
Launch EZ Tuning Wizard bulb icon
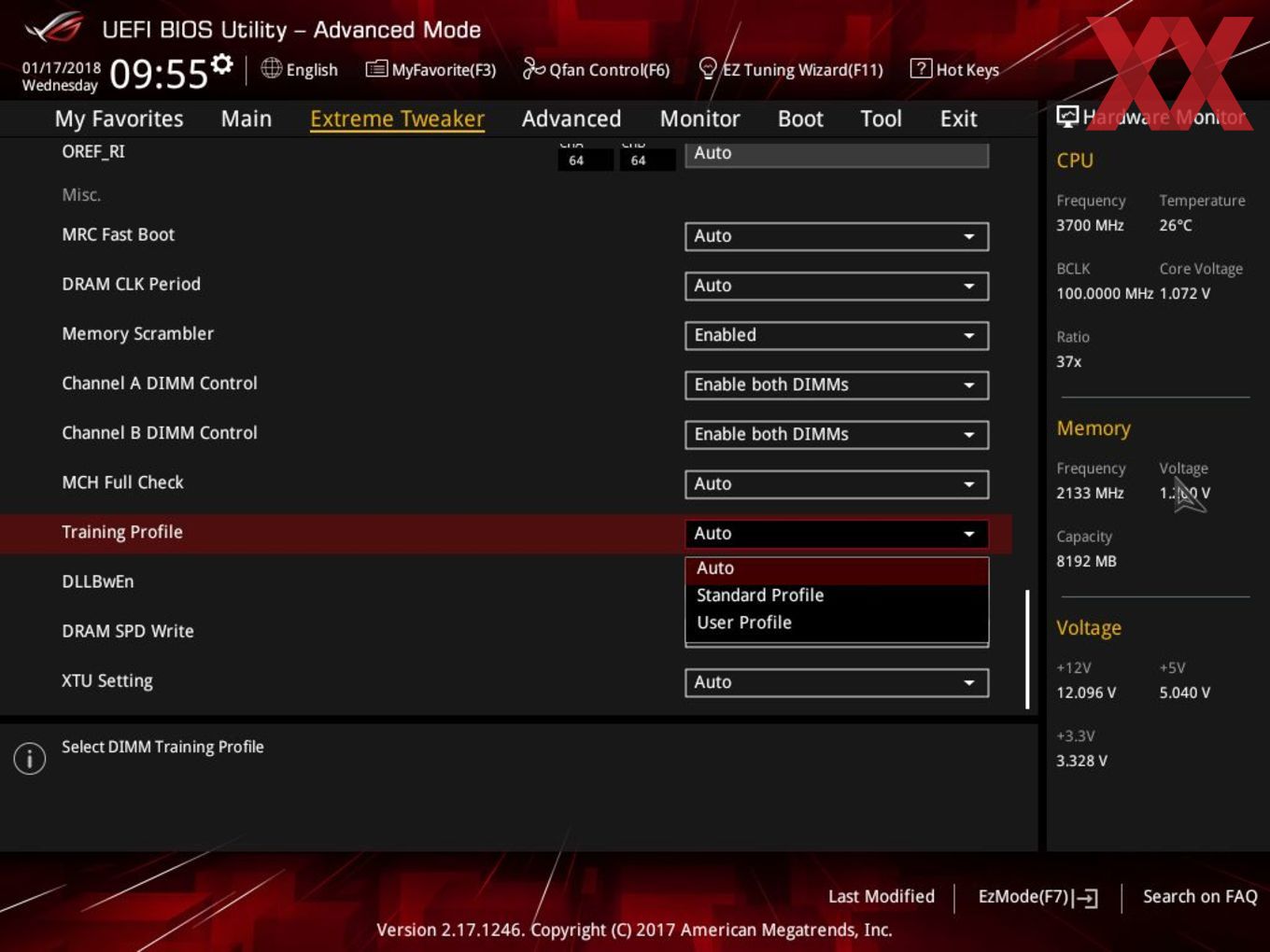click(708, 68)
